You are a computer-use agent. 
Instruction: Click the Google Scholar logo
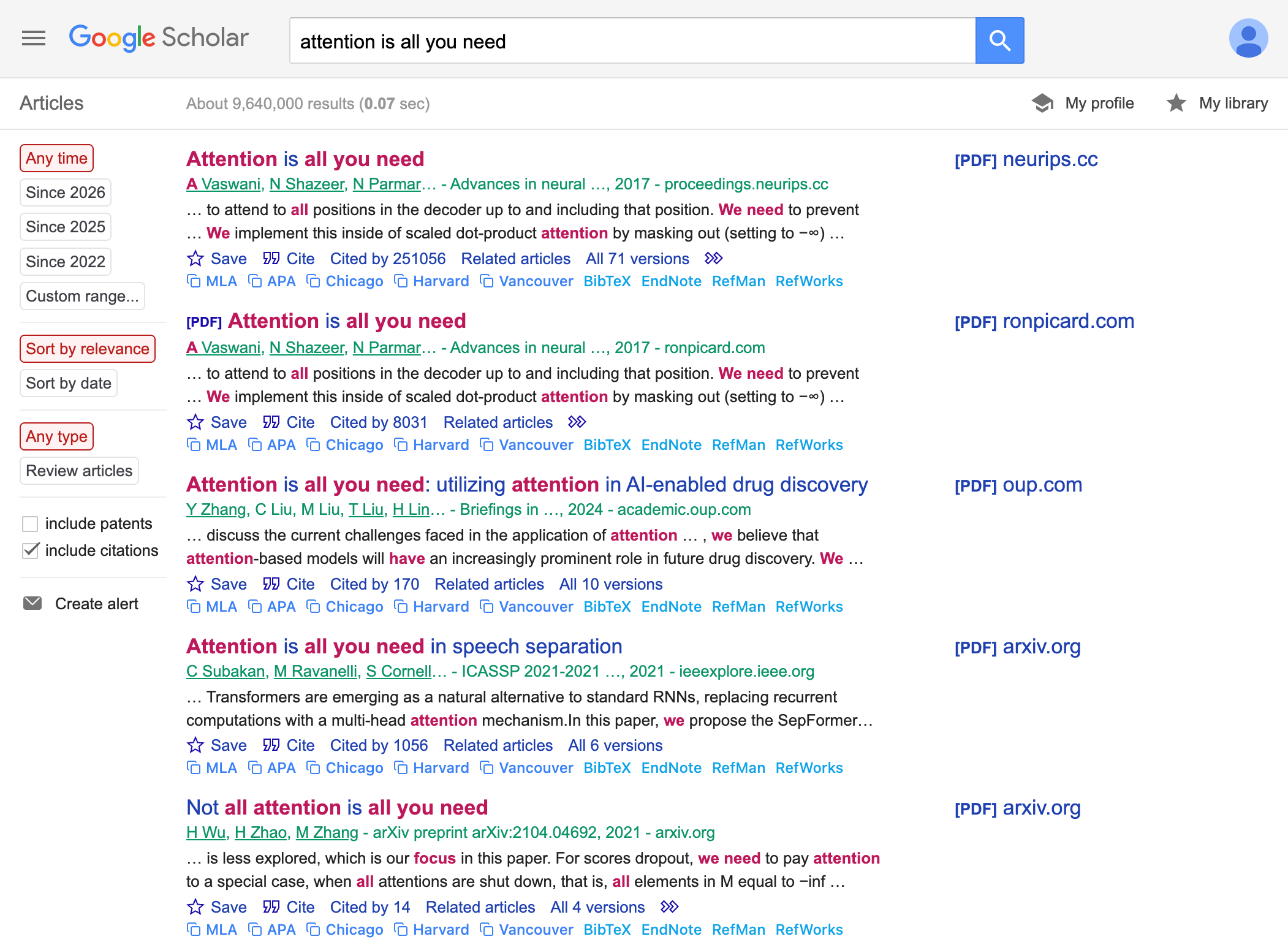(x=159, y=38)
